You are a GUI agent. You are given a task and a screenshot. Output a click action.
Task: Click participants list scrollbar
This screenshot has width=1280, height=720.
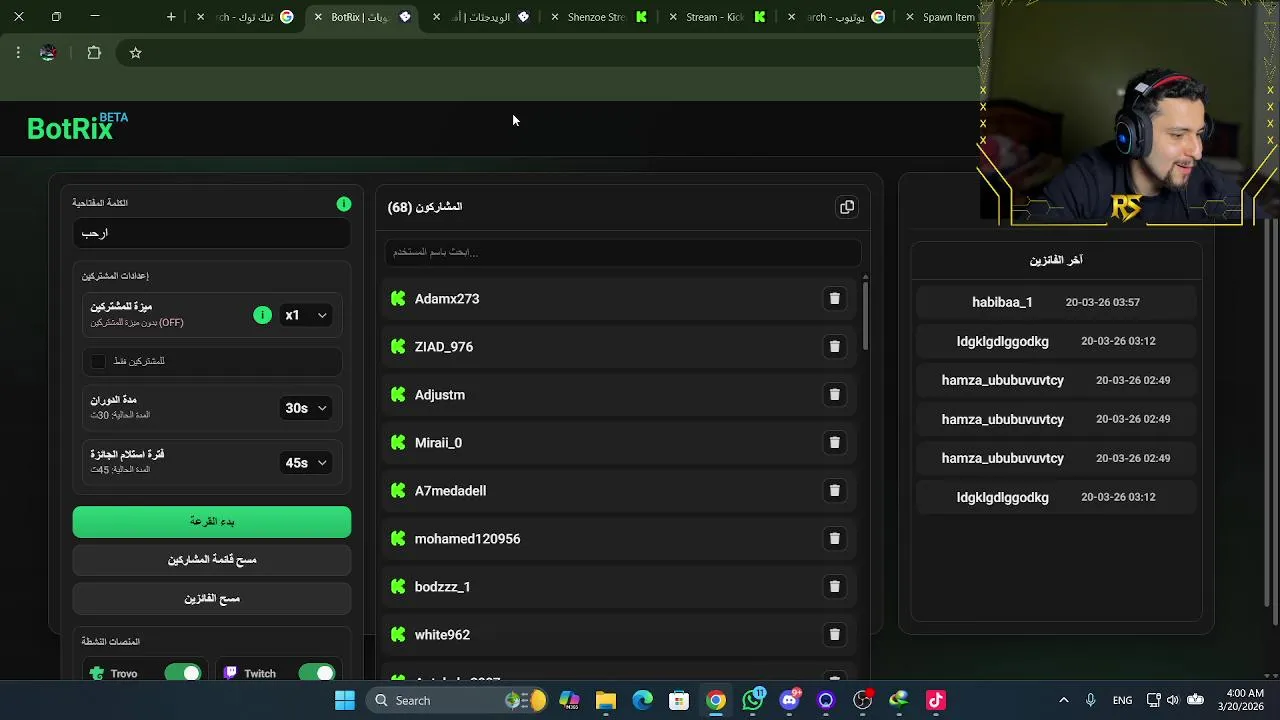click(x=865, y=315)
